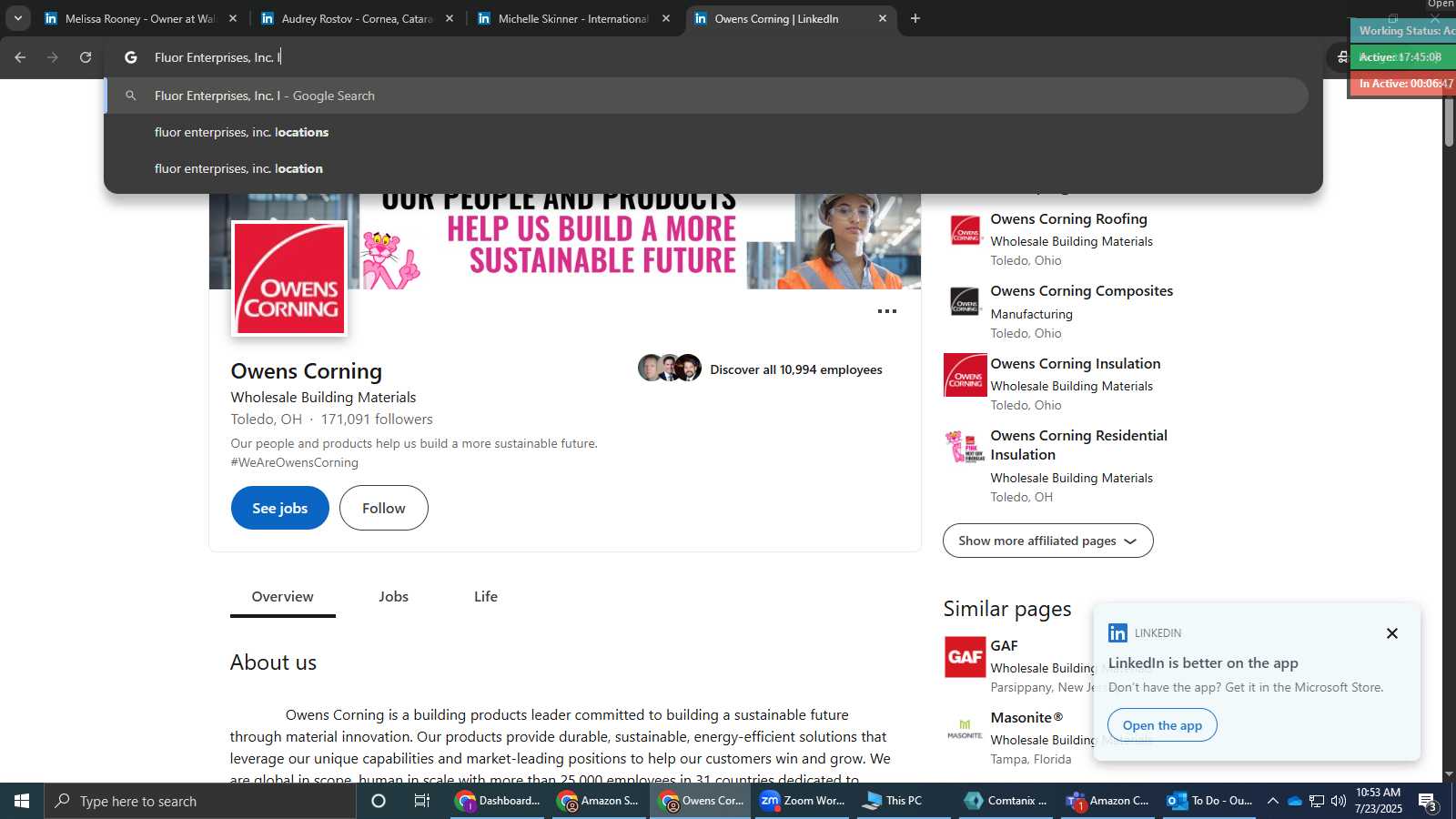Click Open the app button

1162,725
